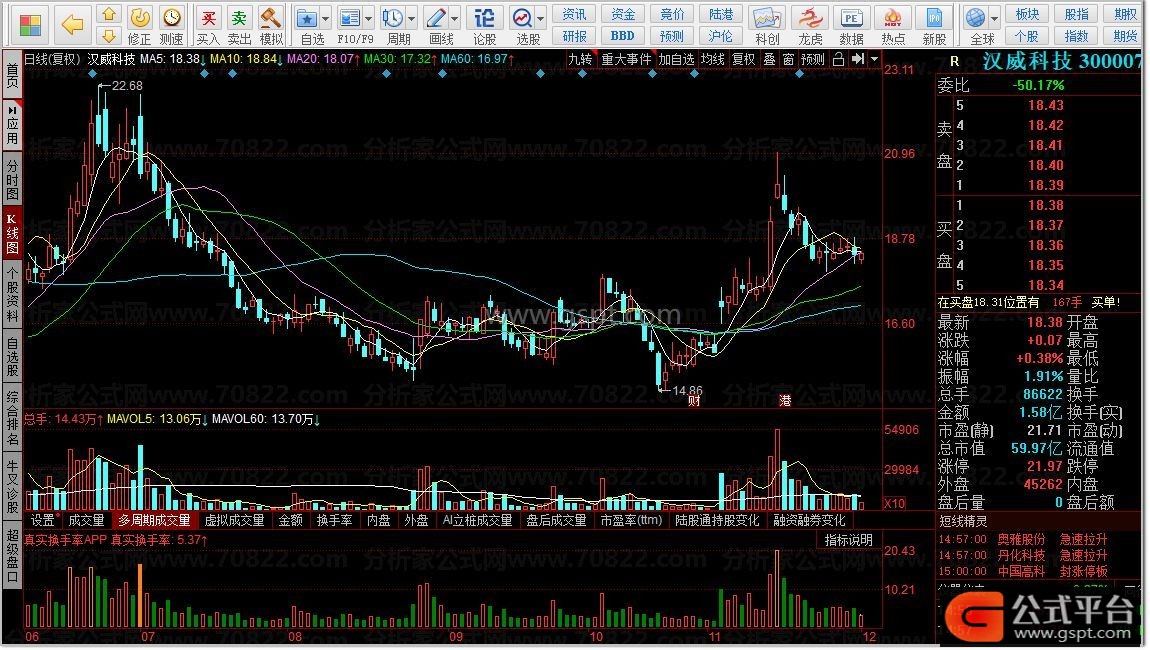Click 加自选 to add to watchlist

(676, 59)
